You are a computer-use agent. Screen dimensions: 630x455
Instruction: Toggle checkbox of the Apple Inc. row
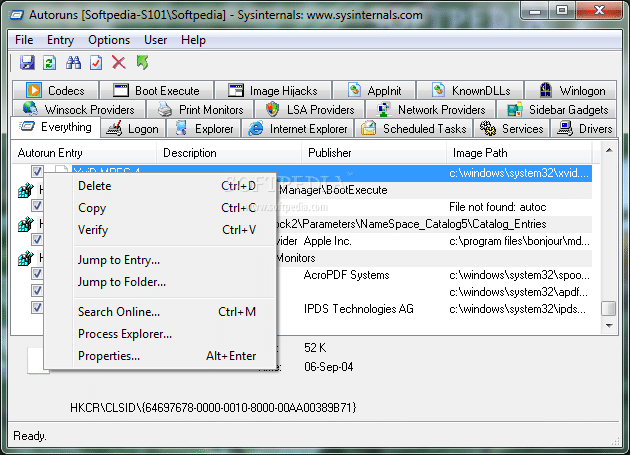[x=37, y=240]
